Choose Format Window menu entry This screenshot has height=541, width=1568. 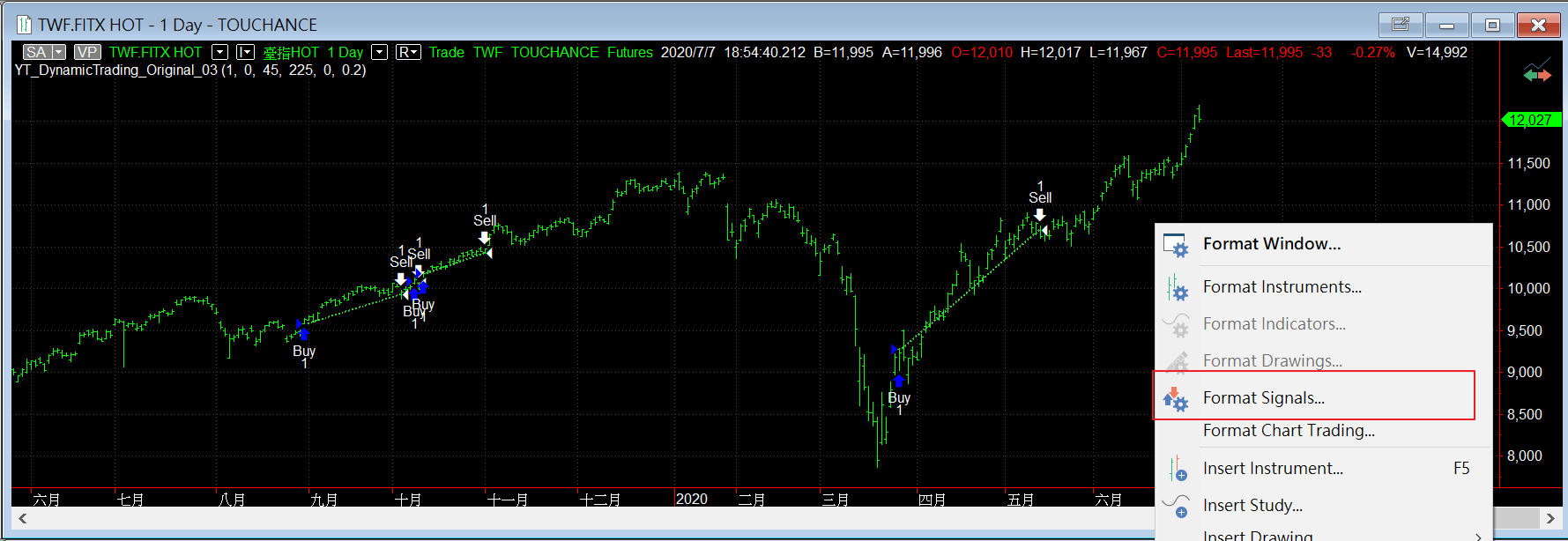1271,244
